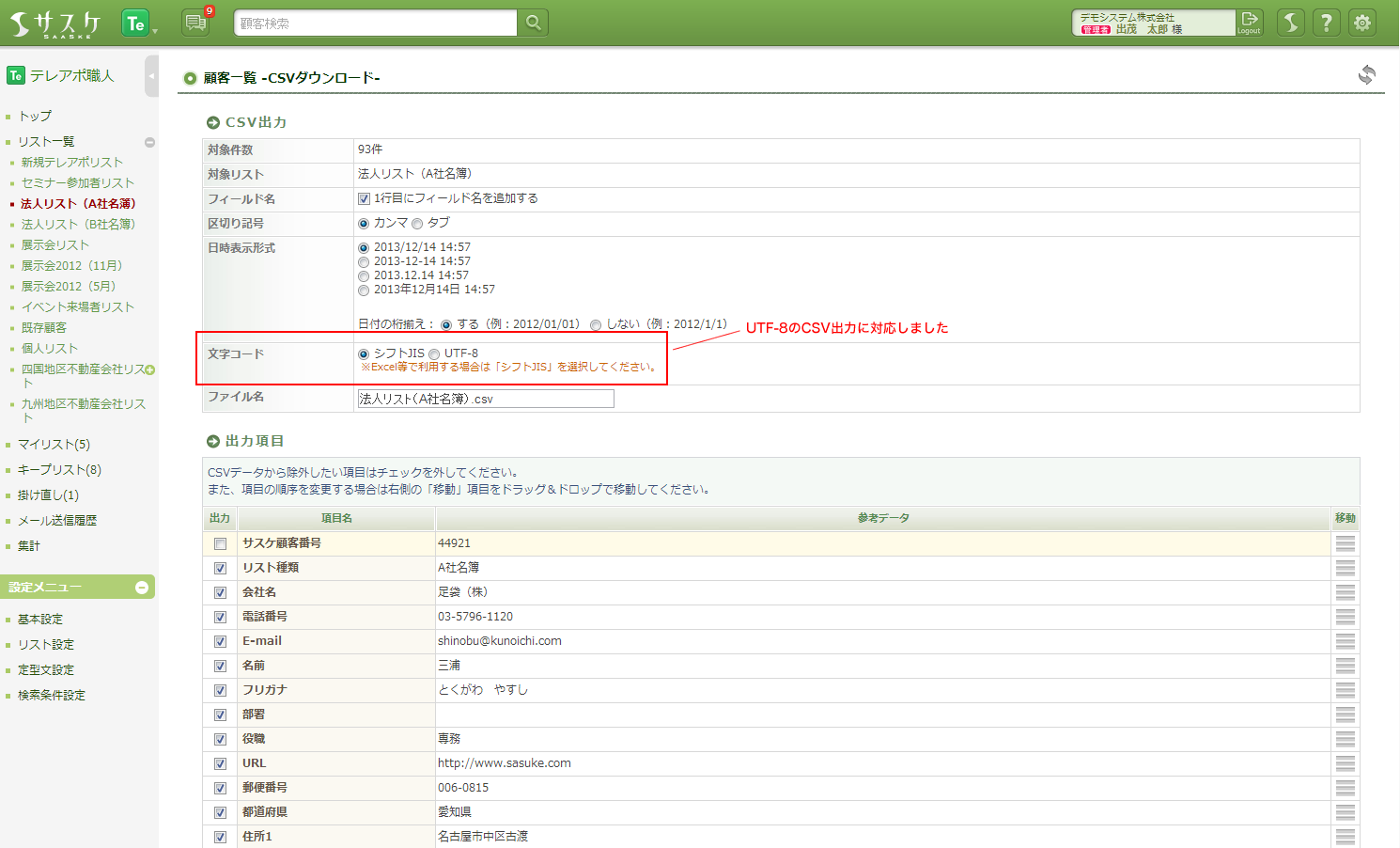Click the Logout icon
The image size is (1400, 848).
[x=1249, y=23]
